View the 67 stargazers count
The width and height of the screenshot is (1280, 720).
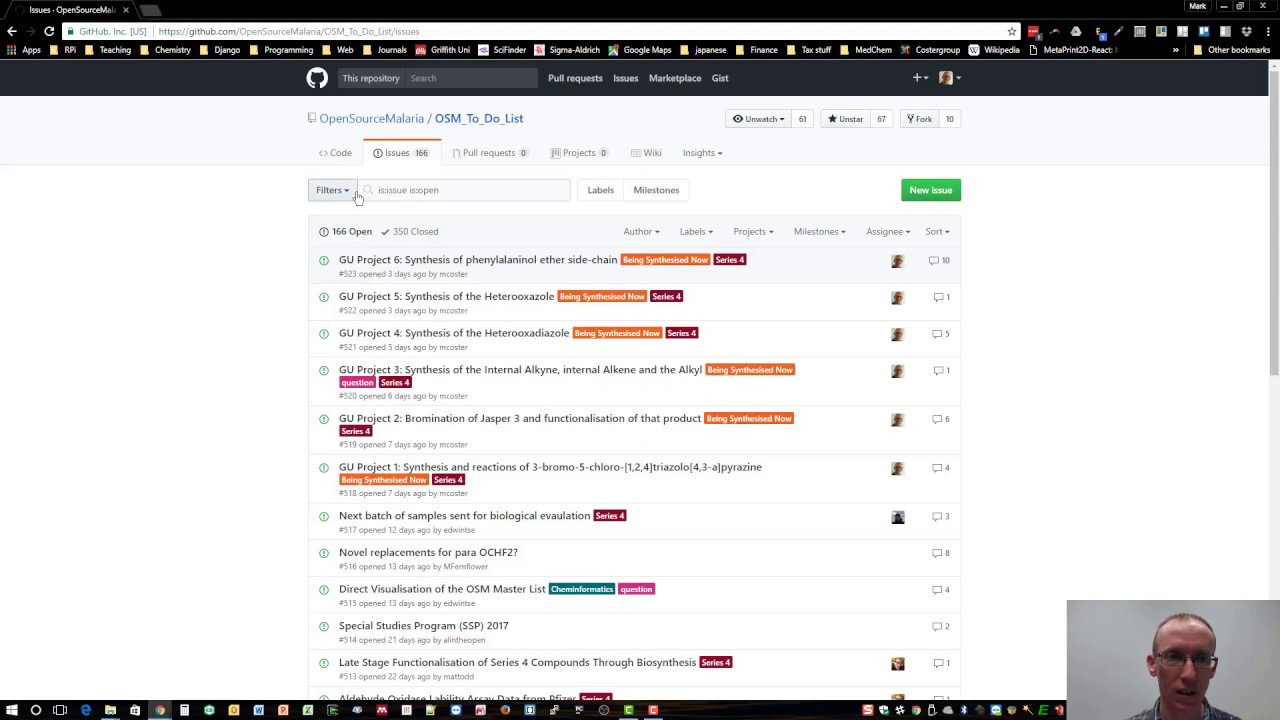click(x=881, y=119)
